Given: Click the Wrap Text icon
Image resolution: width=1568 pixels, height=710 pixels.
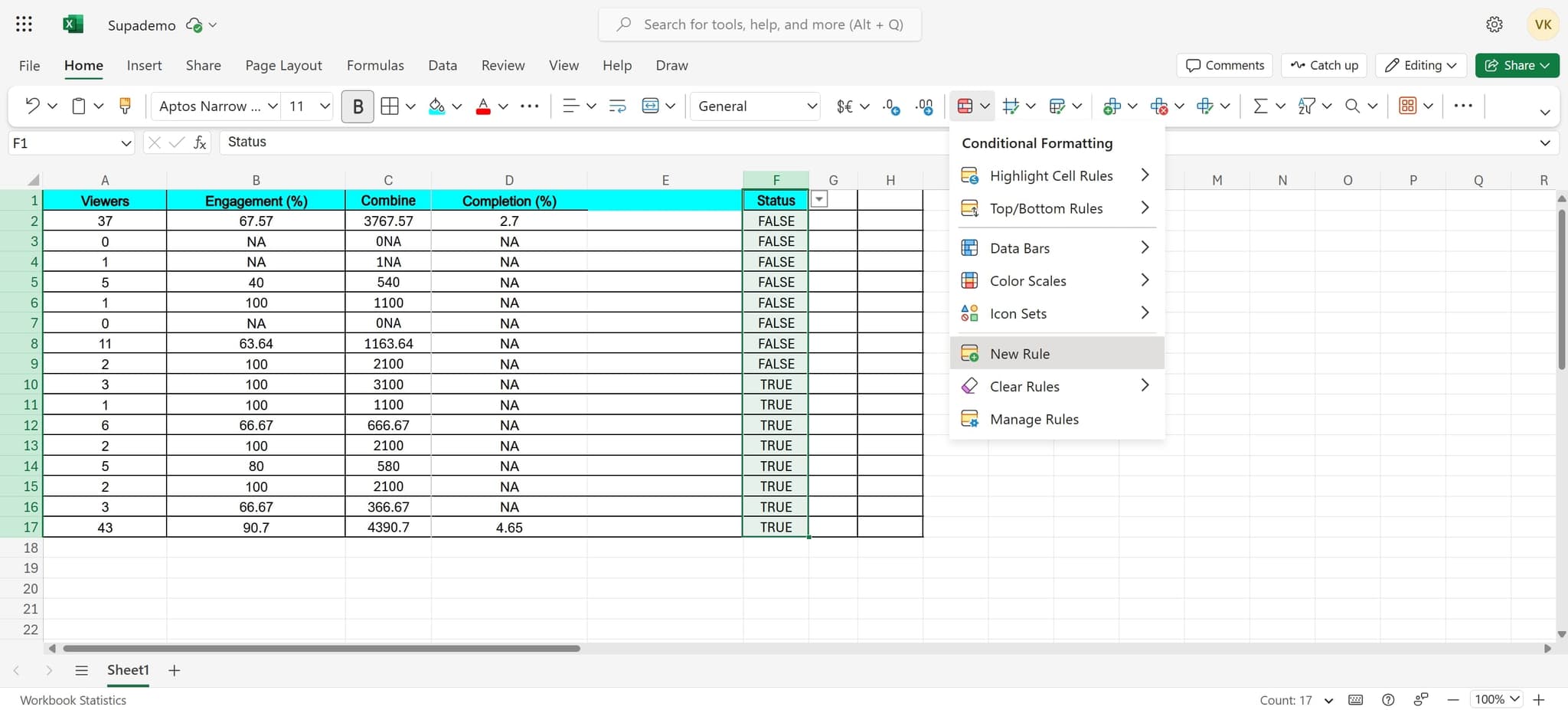Looking at the screenshot, I should (617, 106).
